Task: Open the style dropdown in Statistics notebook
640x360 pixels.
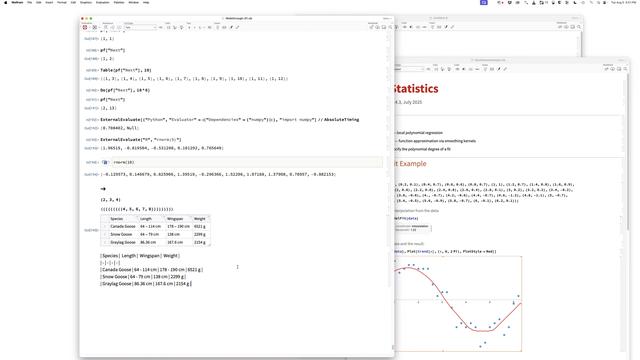Action: click(409, 69)
